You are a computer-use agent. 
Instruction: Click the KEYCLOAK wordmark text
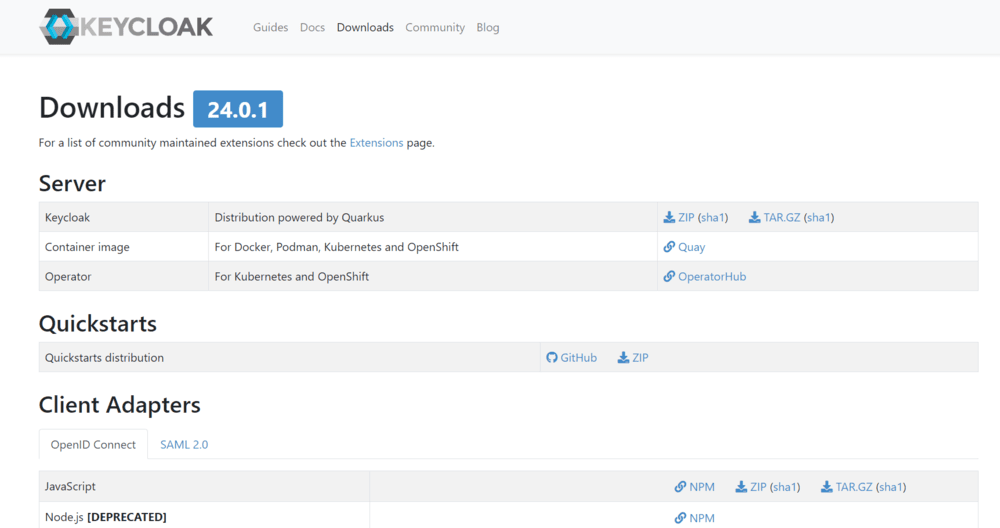147,27
